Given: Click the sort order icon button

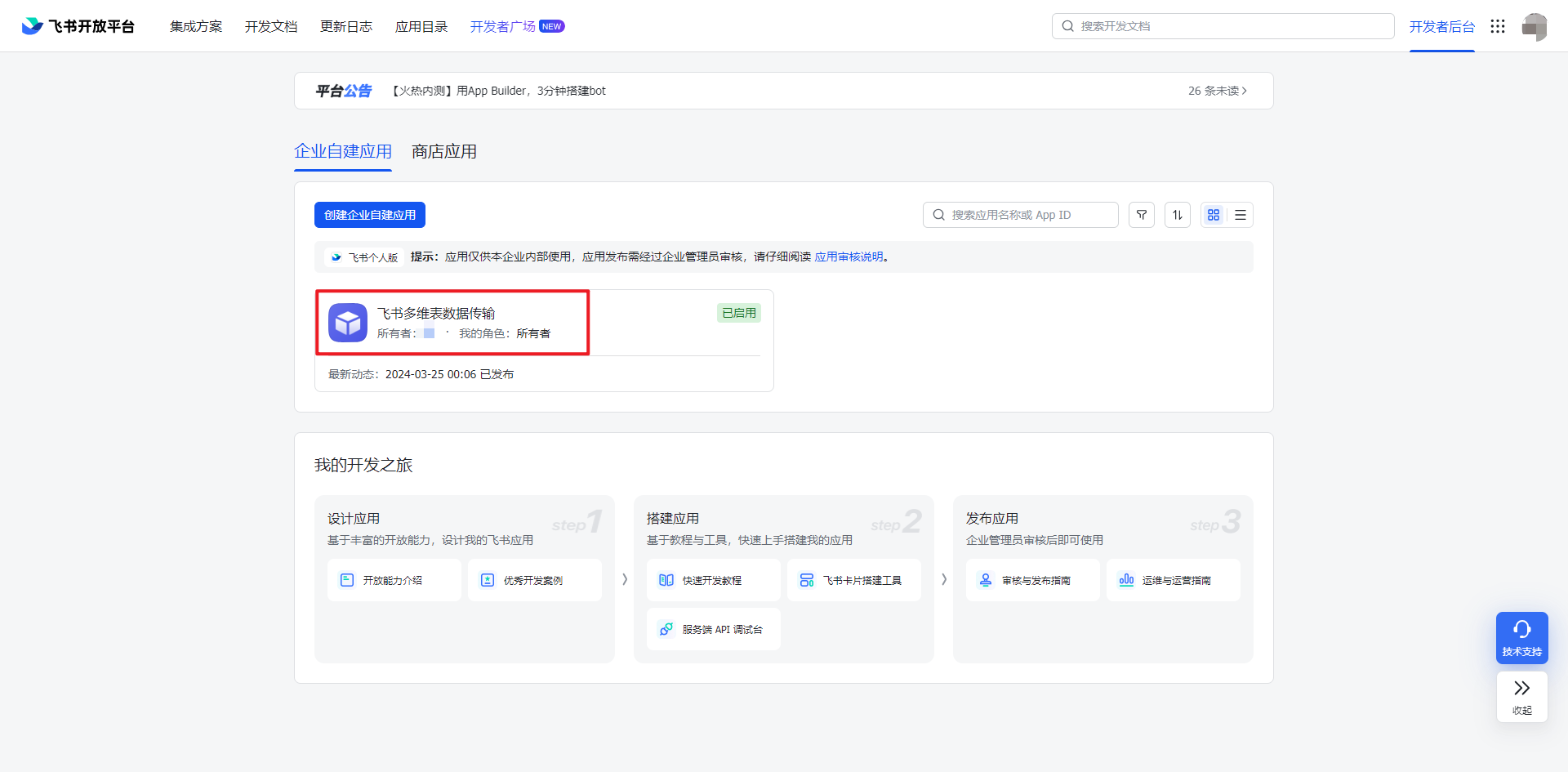Looking at the screenshot, I should pyautogui.click(x=1178, y=215).
